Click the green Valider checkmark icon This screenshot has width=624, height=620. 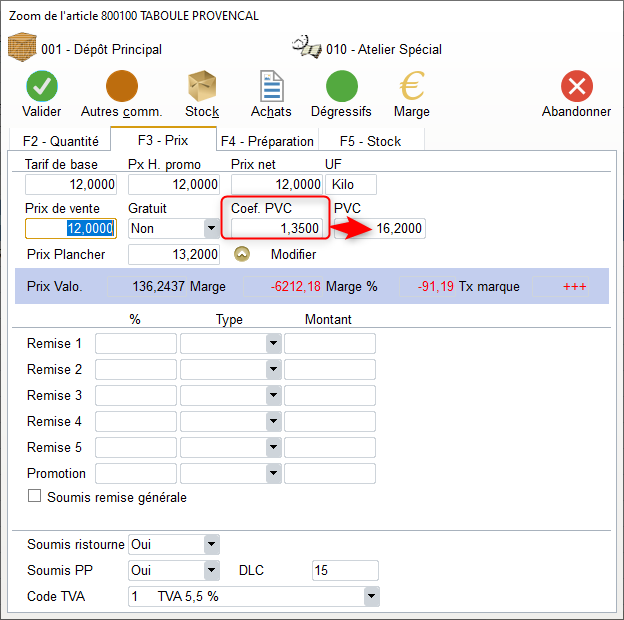pyautogui.click(x=41, y=86)
